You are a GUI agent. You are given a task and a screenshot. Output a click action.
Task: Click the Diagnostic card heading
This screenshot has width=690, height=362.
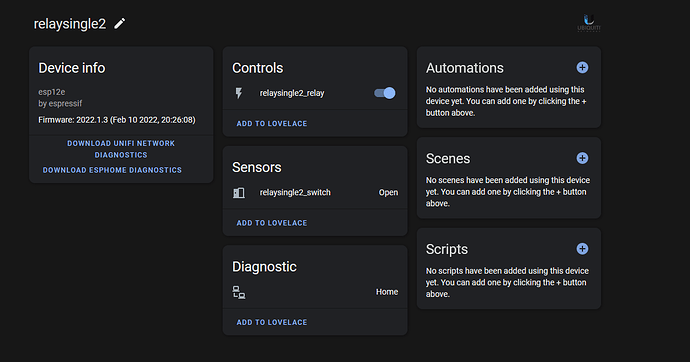pos(264,267)
